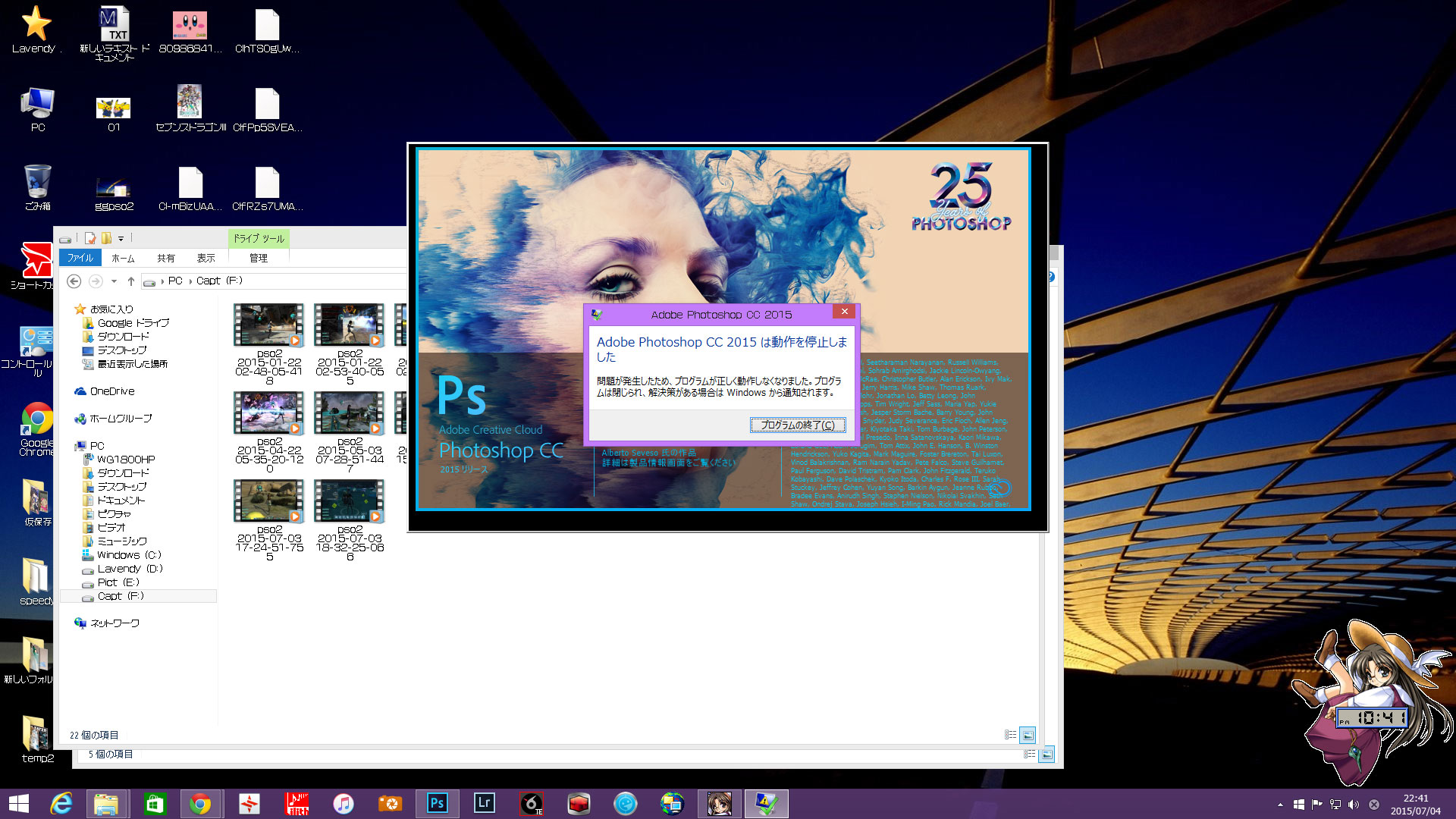Select the ごみ箱 recycle bin icon

click(38, 187)
